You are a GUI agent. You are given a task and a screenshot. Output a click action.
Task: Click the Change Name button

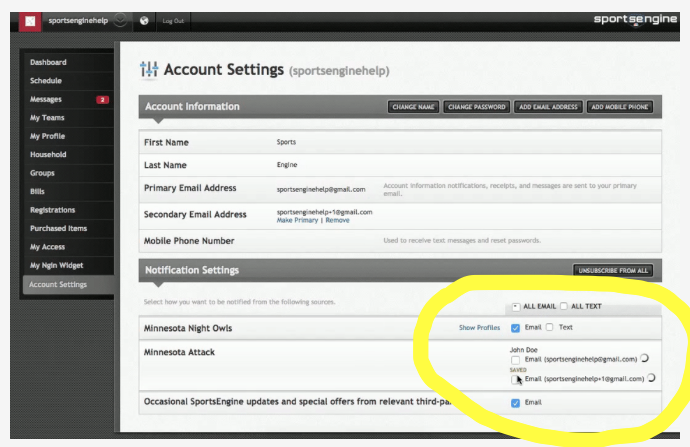413,107
